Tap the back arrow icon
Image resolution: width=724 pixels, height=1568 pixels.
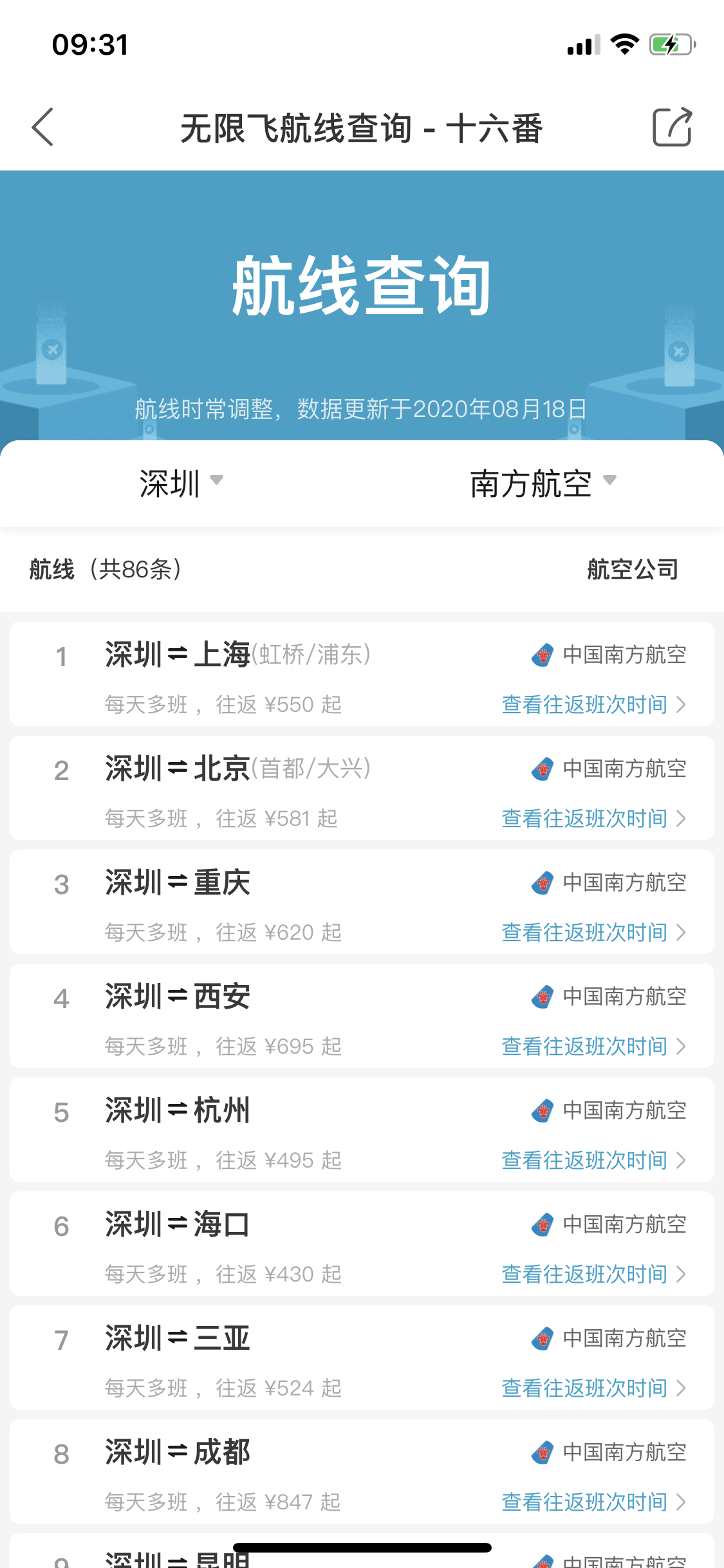click(x=42, y=127)
